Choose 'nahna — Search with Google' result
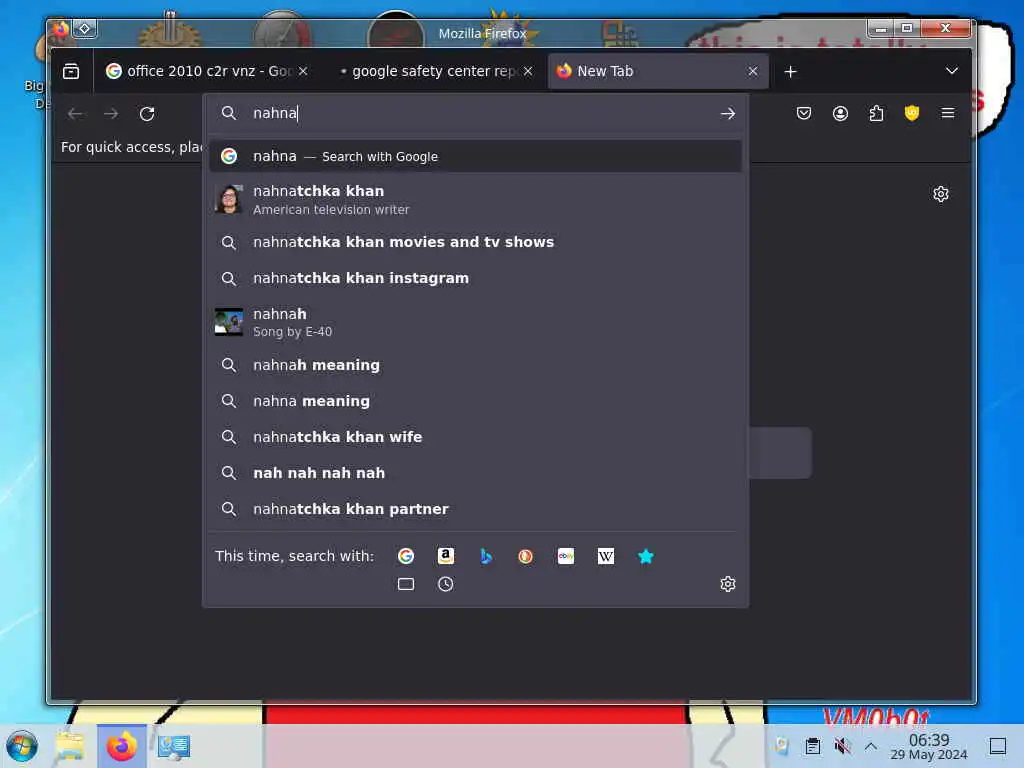Viewport: 1024px width, 768px height. click(x=475, y=157)
